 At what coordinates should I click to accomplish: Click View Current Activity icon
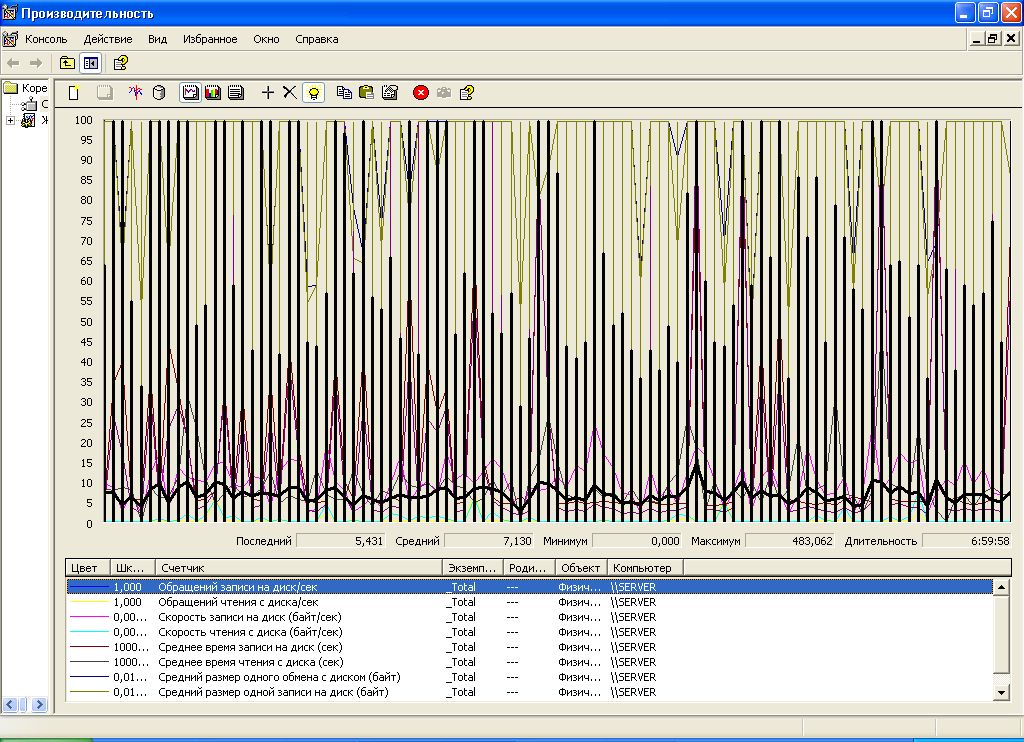click(136, 93)
